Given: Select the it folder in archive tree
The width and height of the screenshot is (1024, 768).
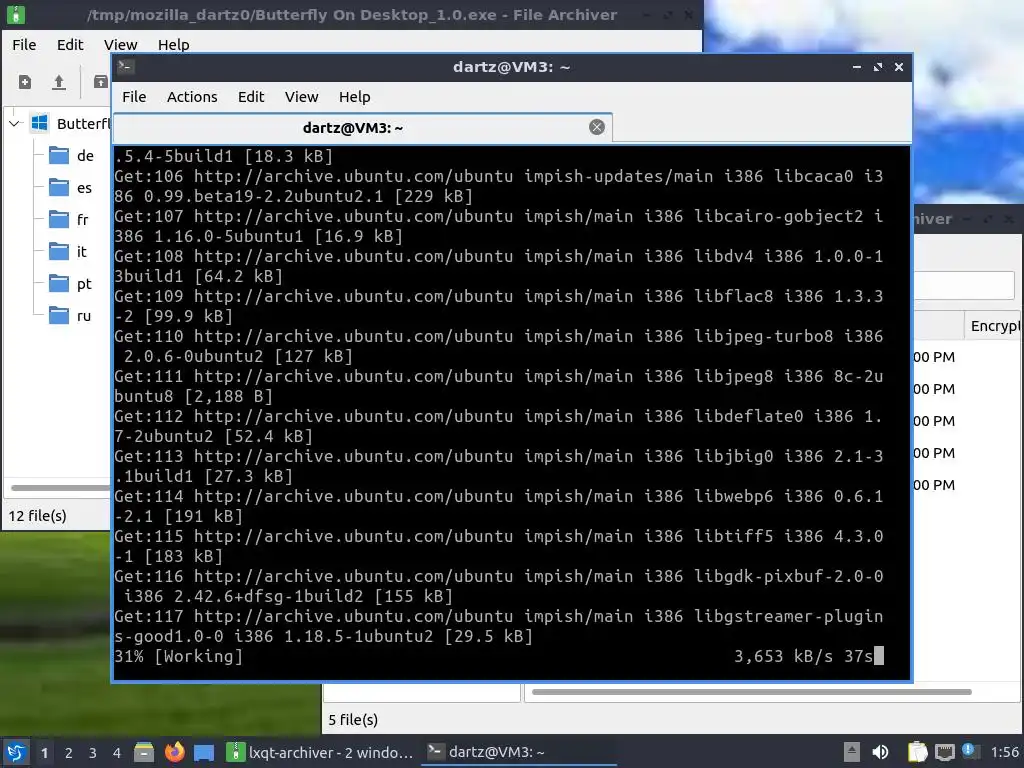Looking at the screenshot, I should pyautogui.click(x=68, y=251).
